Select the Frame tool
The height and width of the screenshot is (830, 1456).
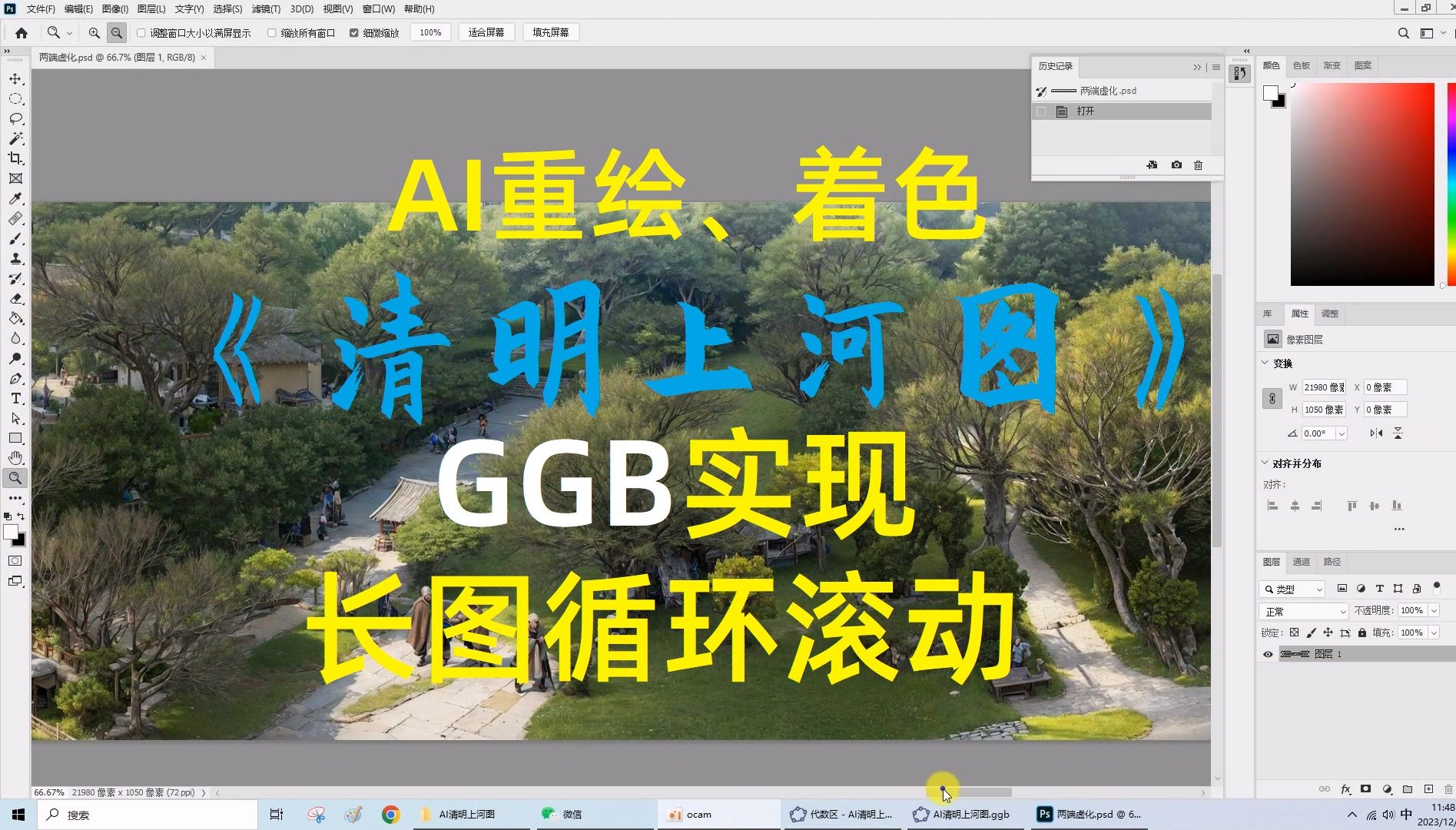[x=15, y=179]
